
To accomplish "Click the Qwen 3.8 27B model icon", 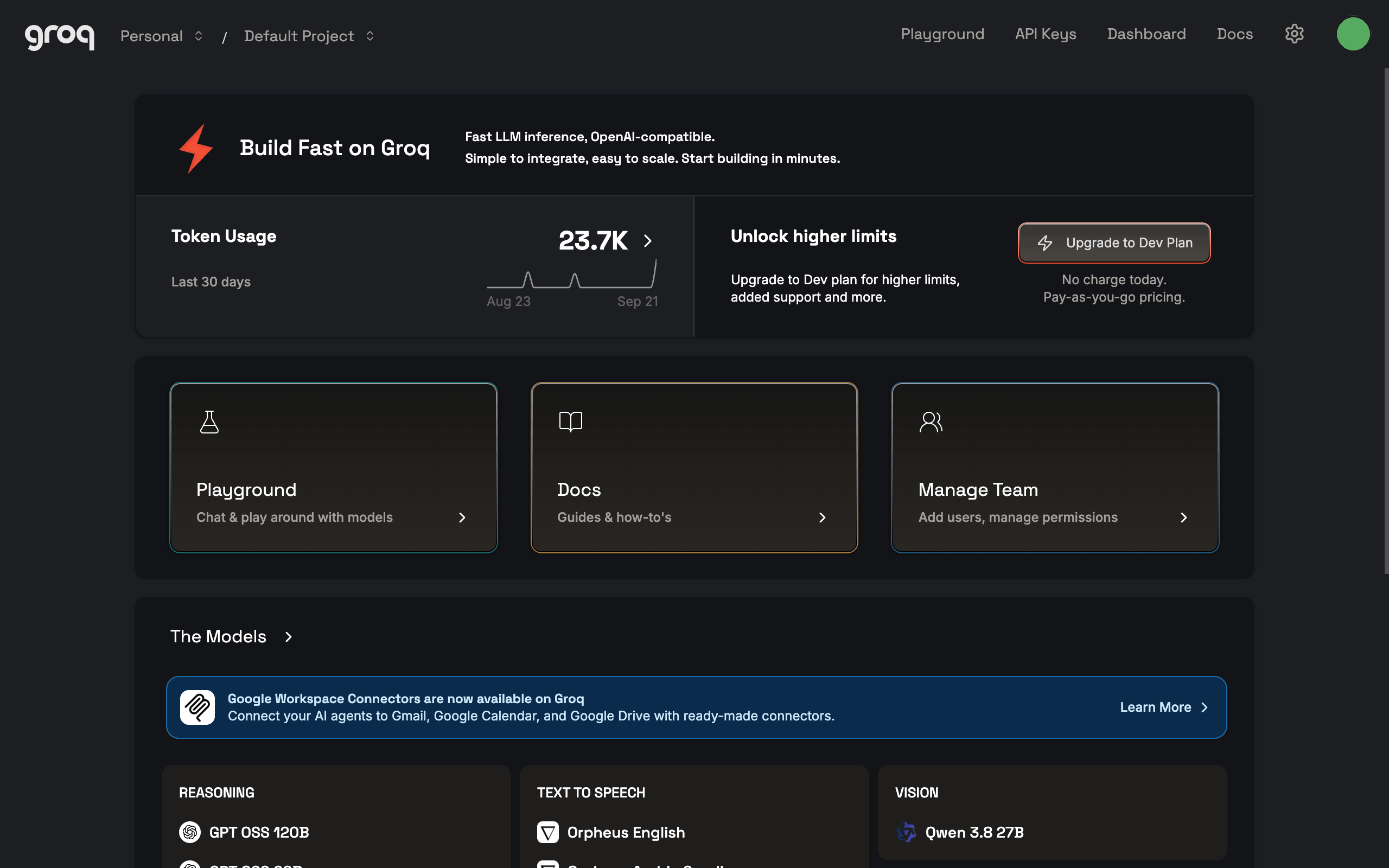I will click(x=906, y=832).
